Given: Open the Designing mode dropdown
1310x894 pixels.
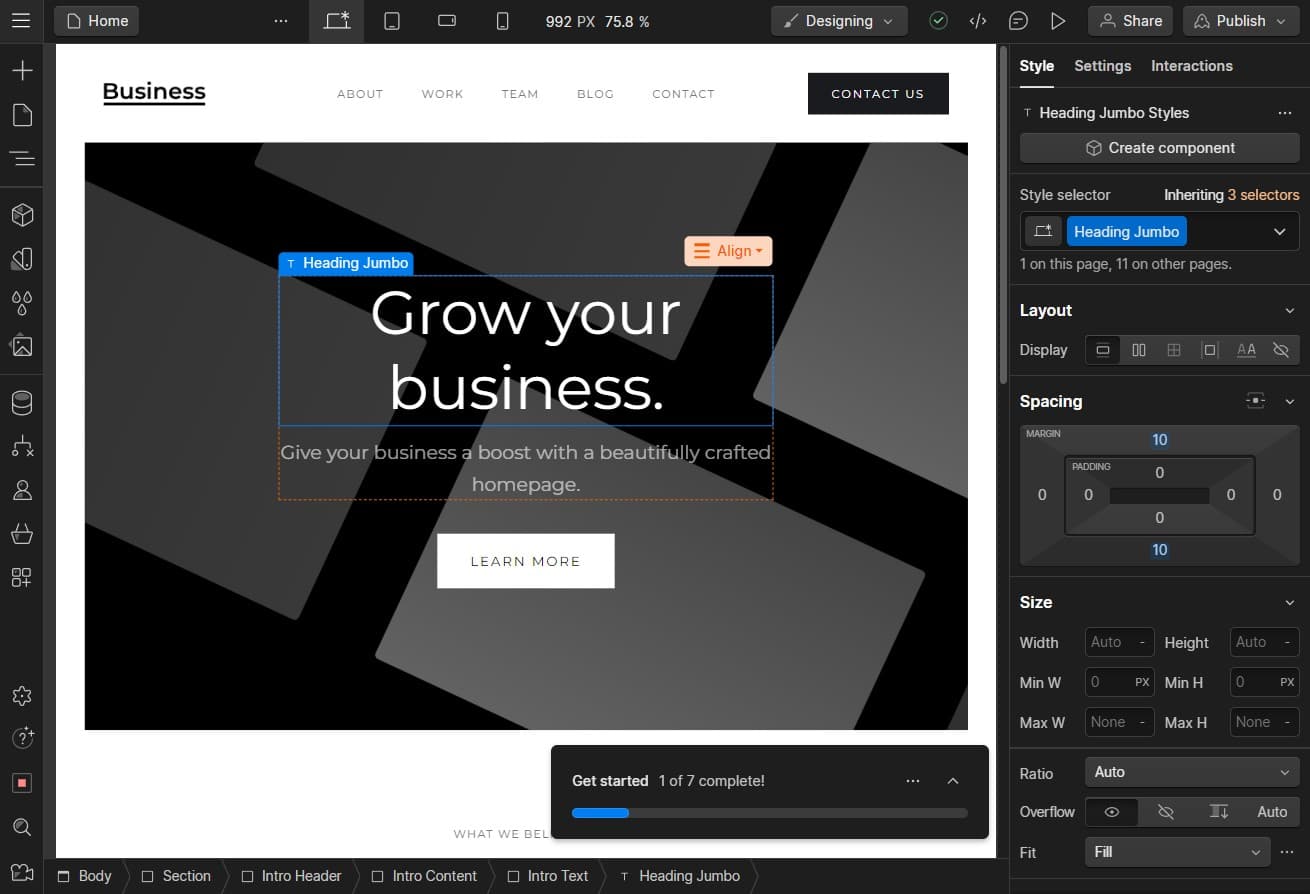Looking at the screenshot, I should 838,20.
